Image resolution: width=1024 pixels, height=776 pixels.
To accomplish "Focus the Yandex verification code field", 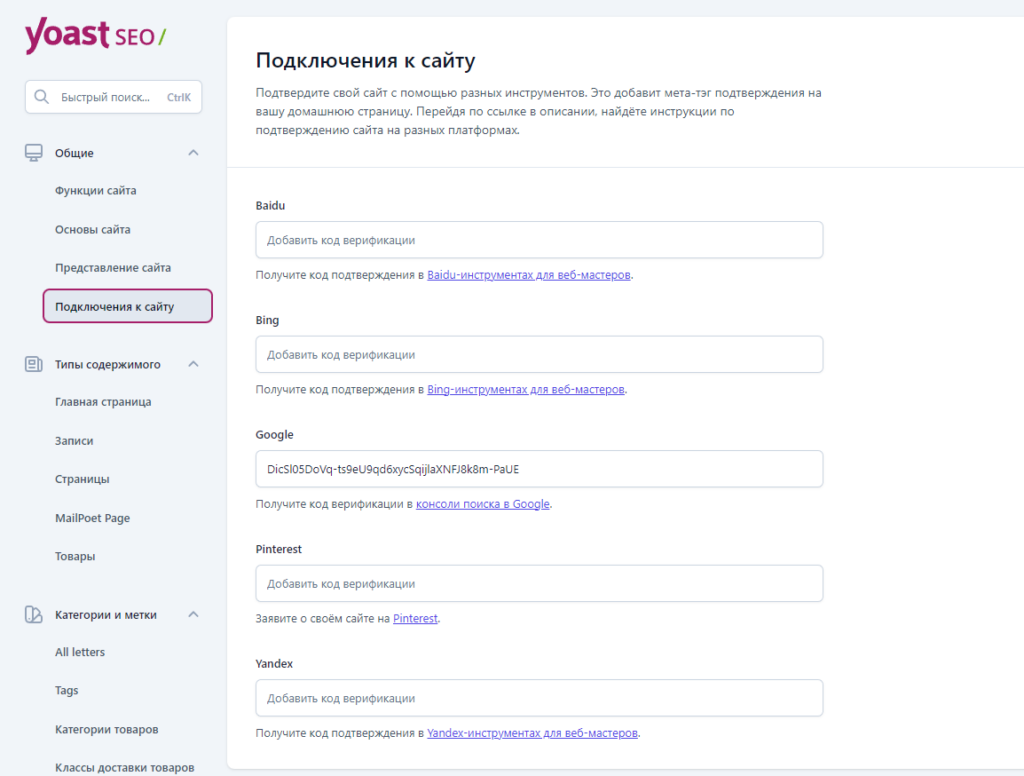I will [539, 698].
